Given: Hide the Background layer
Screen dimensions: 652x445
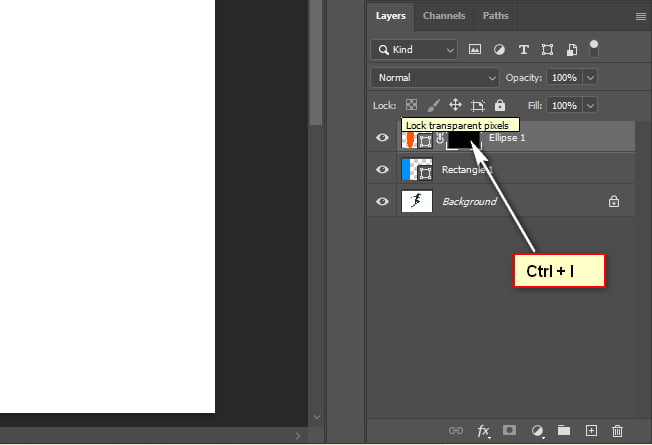Looking at the screenshot, I should (x=382, y=202).
